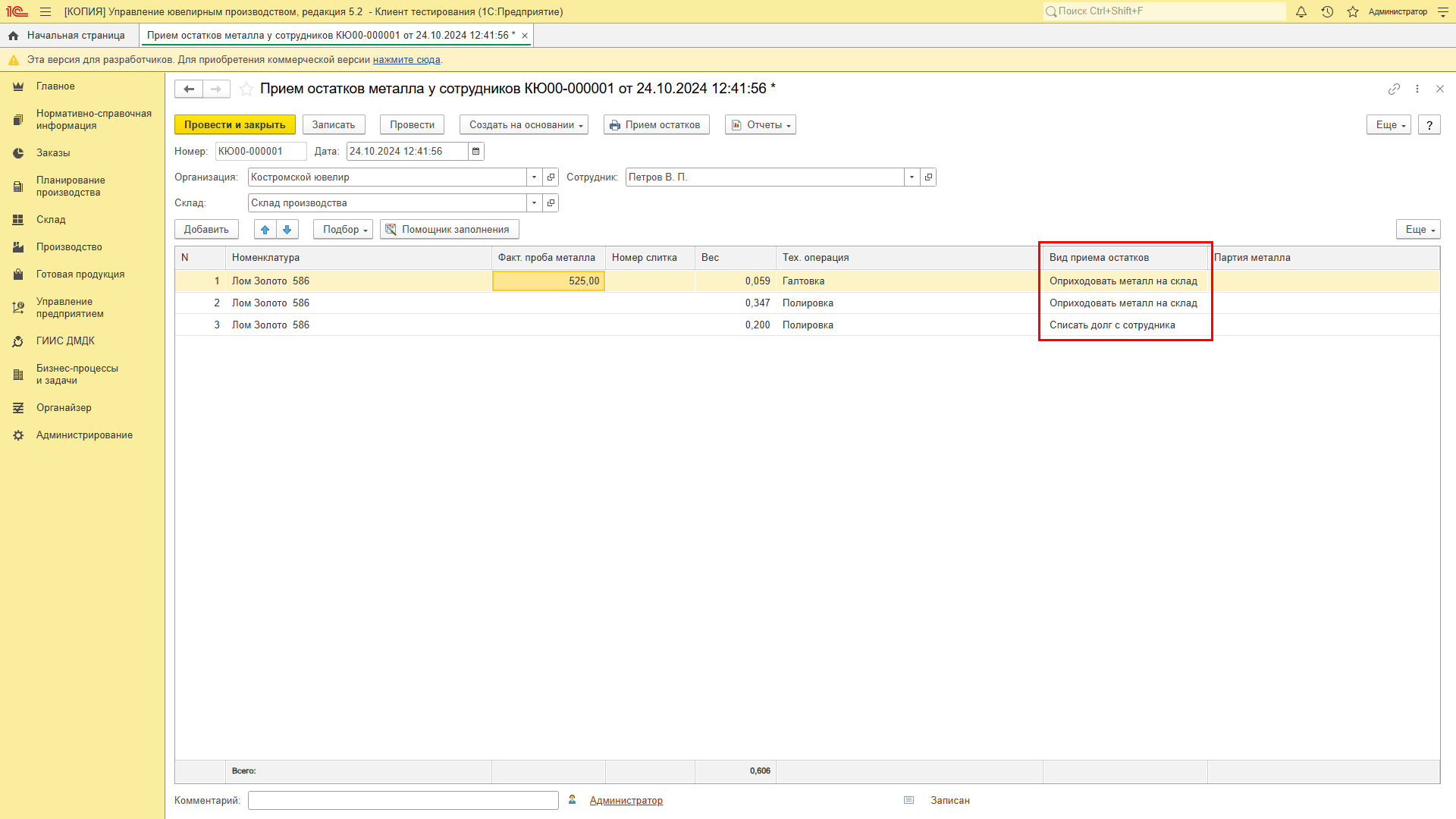This screenshot has height=819, width=1456.
Task: Open Отчеты dropdown menu
Action: coord(761,125)
